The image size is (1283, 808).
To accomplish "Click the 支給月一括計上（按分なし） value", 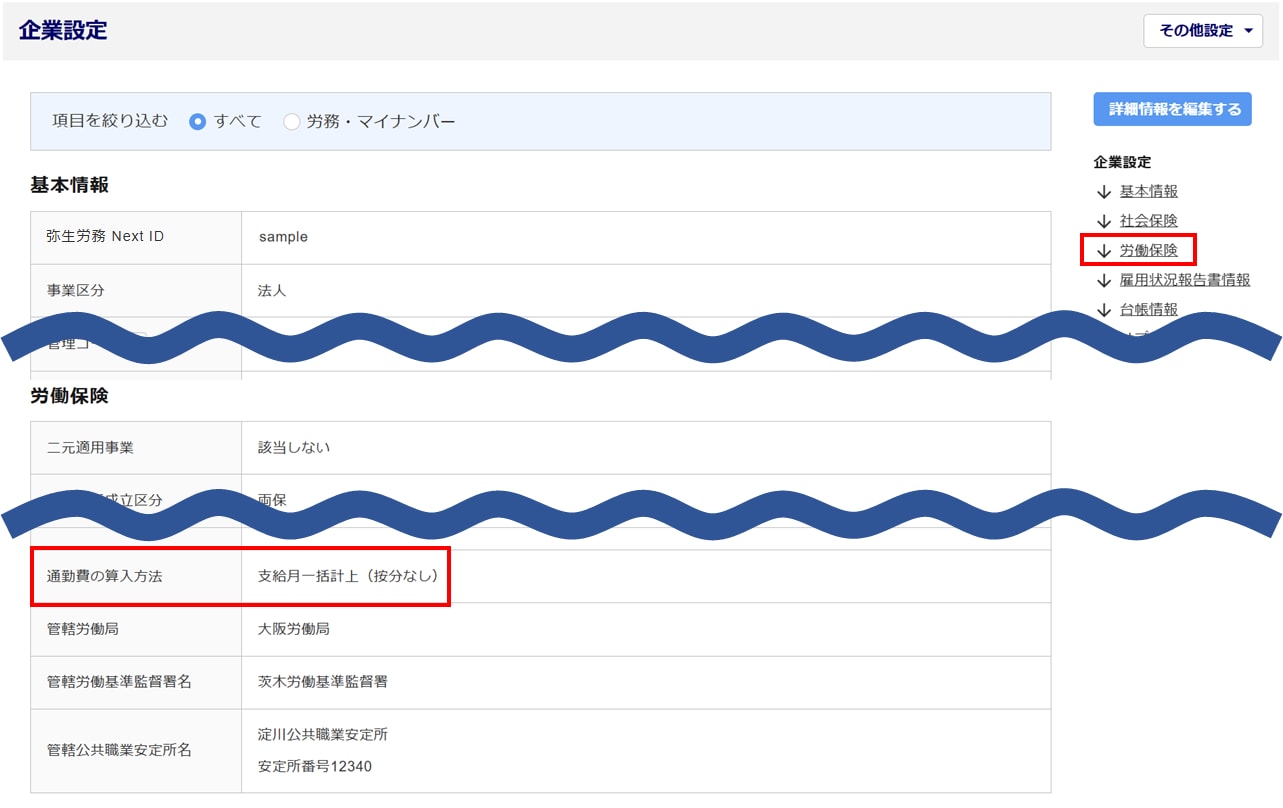I will [x=348, y=576].
